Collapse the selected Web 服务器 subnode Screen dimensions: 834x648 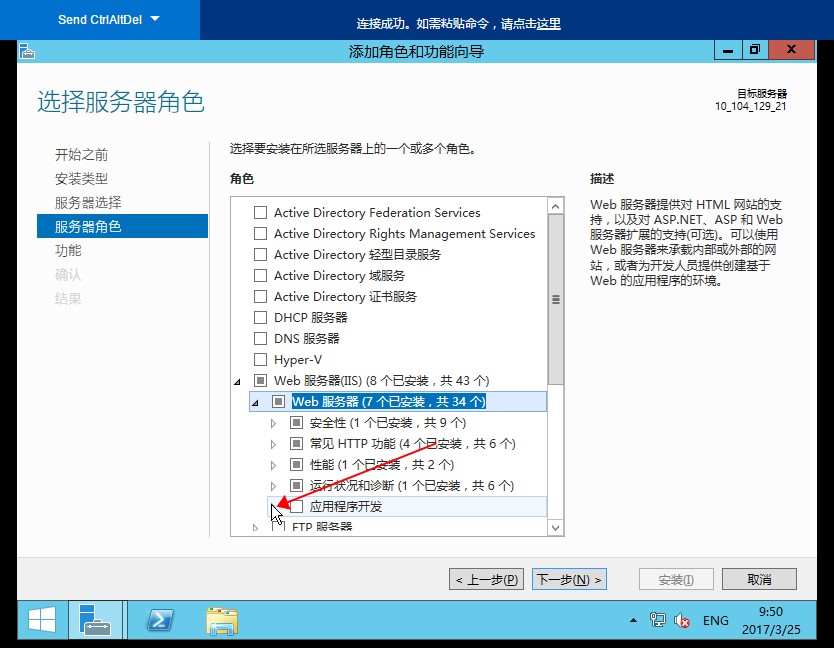(x=255, y=403)
